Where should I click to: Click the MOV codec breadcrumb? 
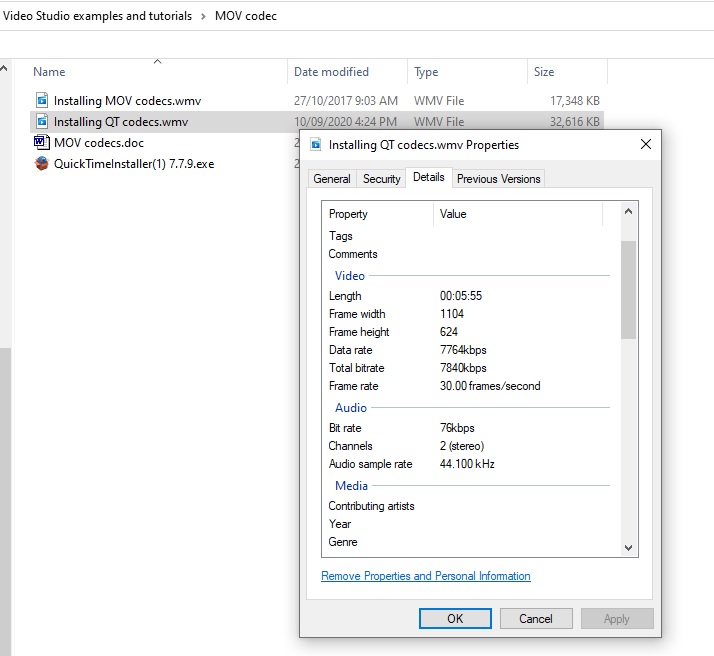(246, 16)
